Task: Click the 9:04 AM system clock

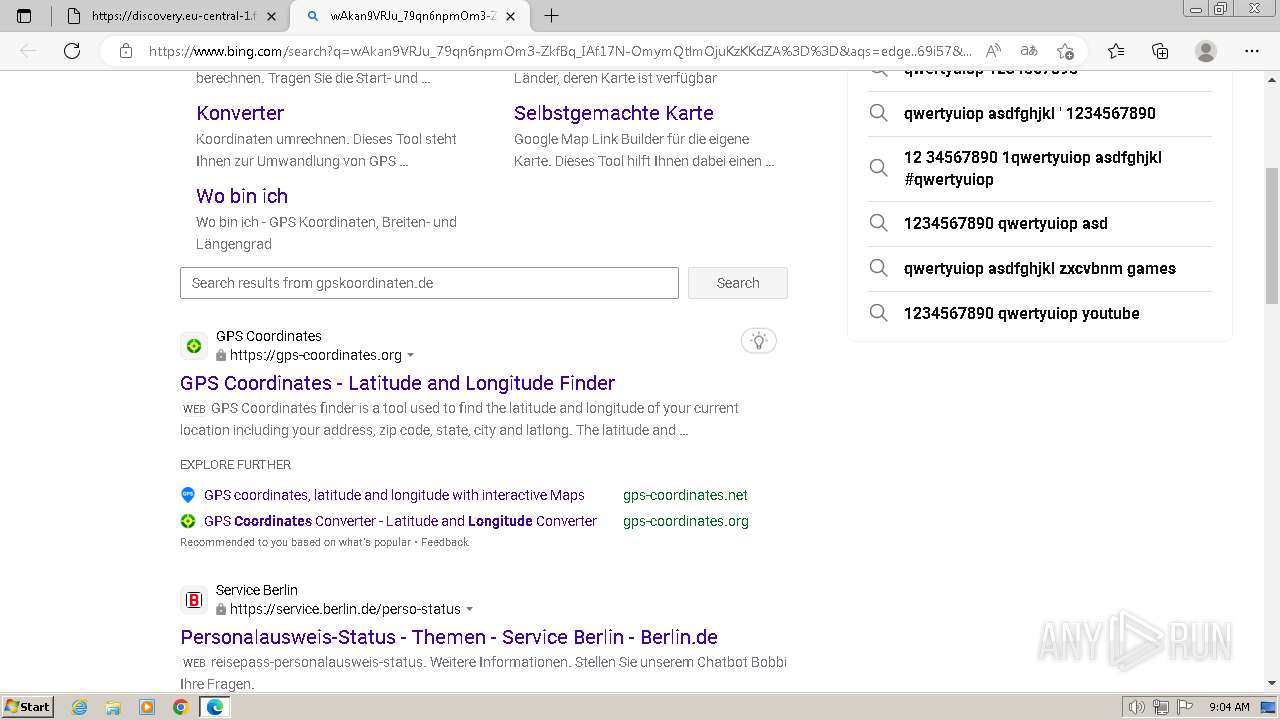Action: point(1229,707)
